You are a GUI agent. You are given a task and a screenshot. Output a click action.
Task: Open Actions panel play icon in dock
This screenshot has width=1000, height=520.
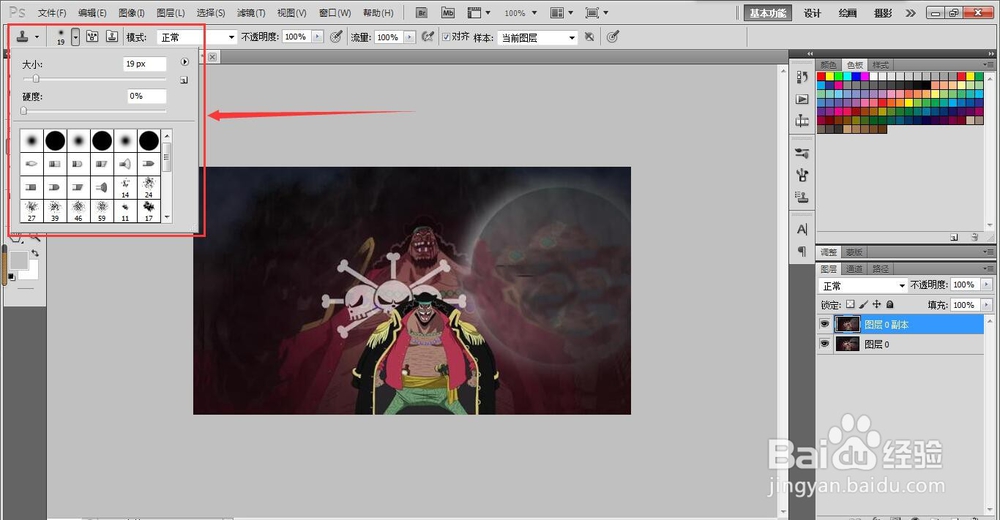pyautogui.click(x=802, y=100)
